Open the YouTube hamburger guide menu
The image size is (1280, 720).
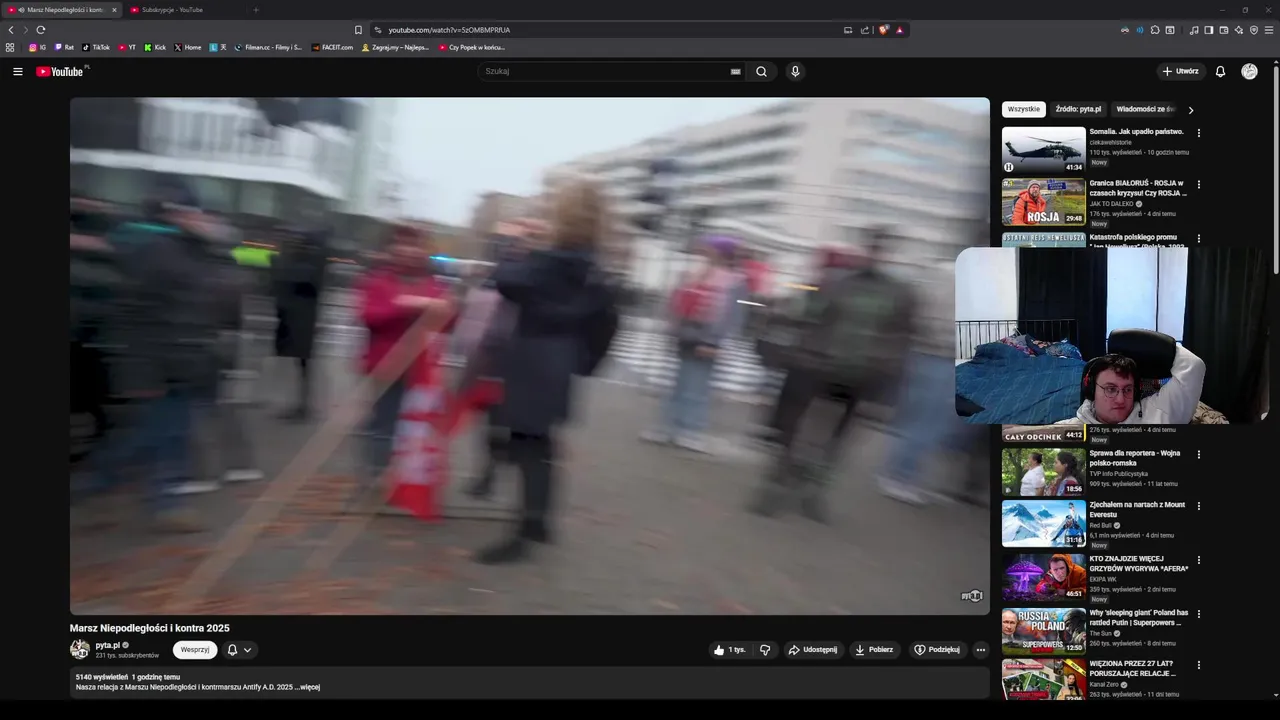17,71
